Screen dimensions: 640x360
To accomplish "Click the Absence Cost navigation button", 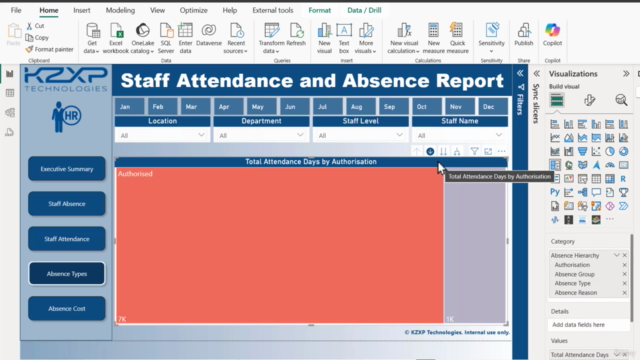I will 67,309.
